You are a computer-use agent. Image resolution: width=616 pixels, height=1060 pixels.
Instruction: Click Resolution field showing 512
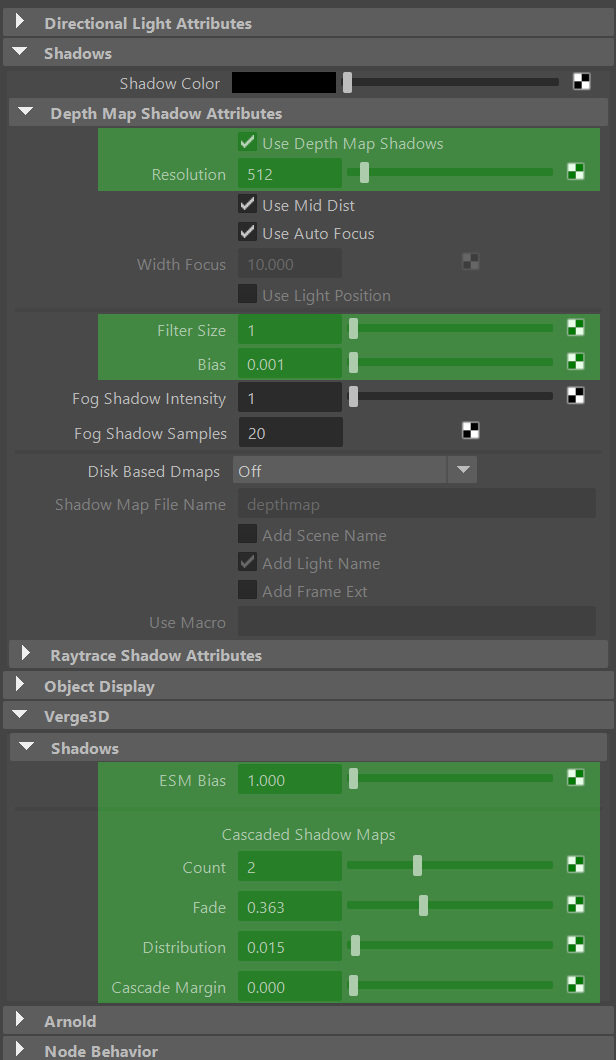coord(290,174)
